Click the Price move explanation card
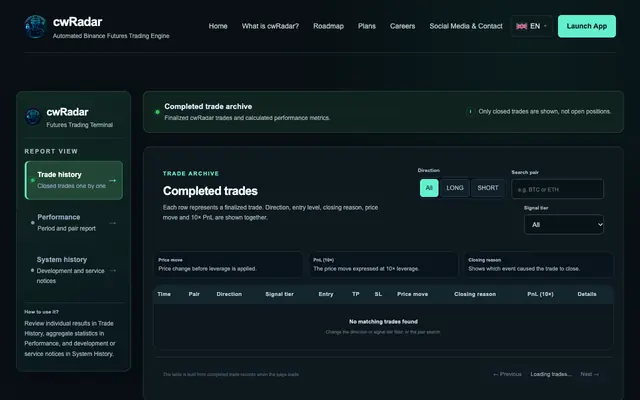640x400 pixels. [229, 265]
